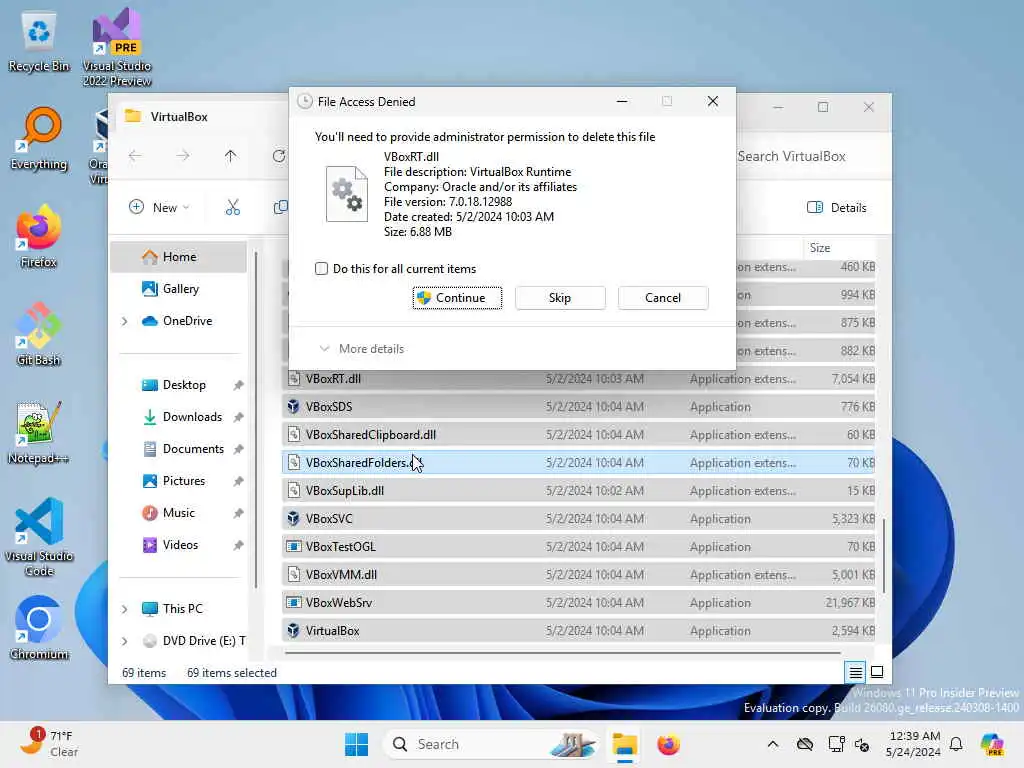The image size is (1024, 768).
Task: Expand the This PC tree node
Action: [x=125, y=609]
